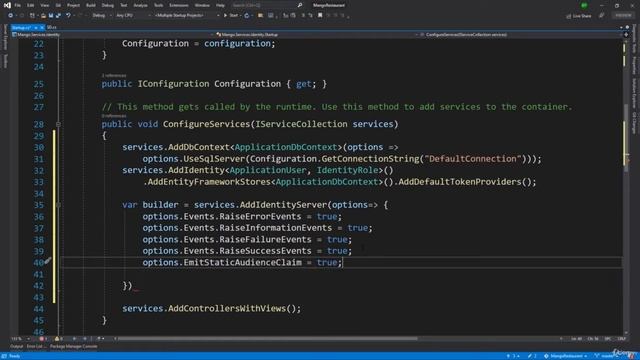Open the Test menu

click(124, 5)
